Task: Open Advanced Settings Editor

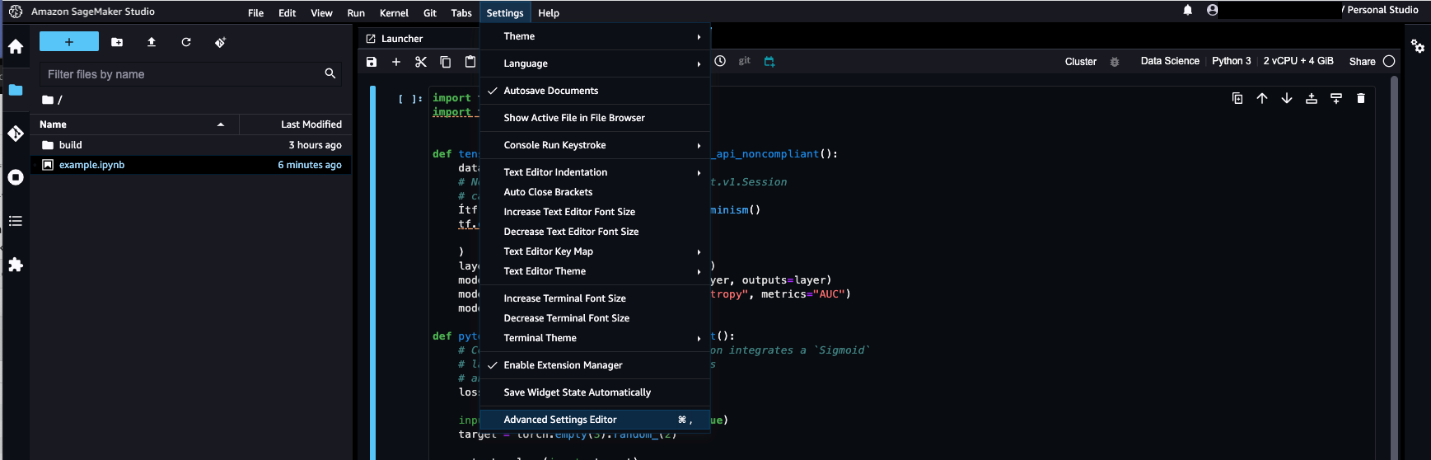Action: [595, 419]
